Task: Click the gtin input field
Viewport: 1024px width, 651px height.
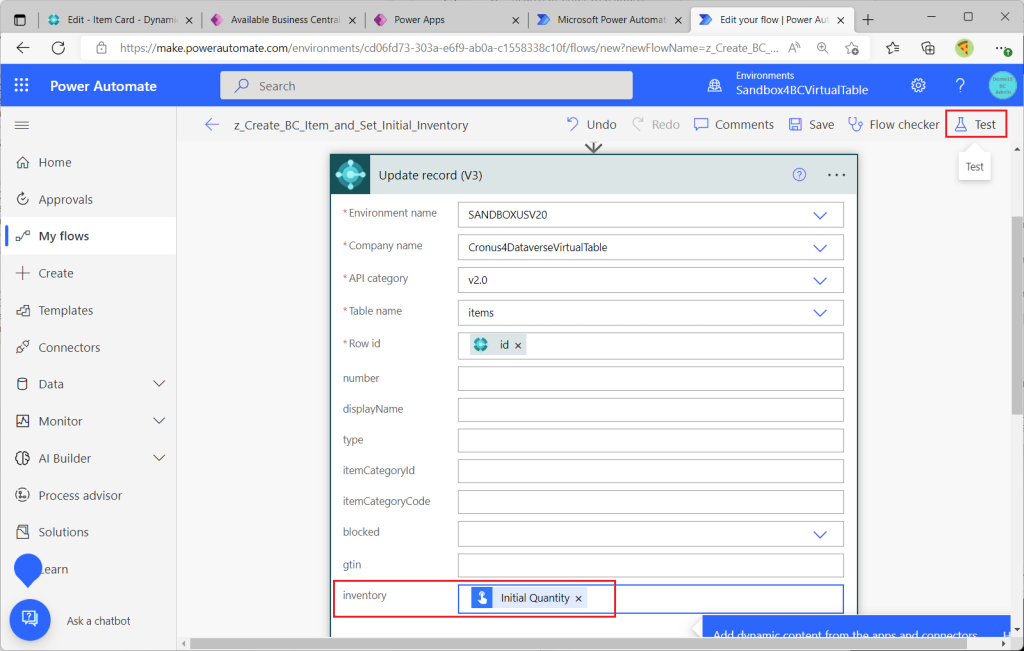Action: pyautogui.click(x=650, y=565)
